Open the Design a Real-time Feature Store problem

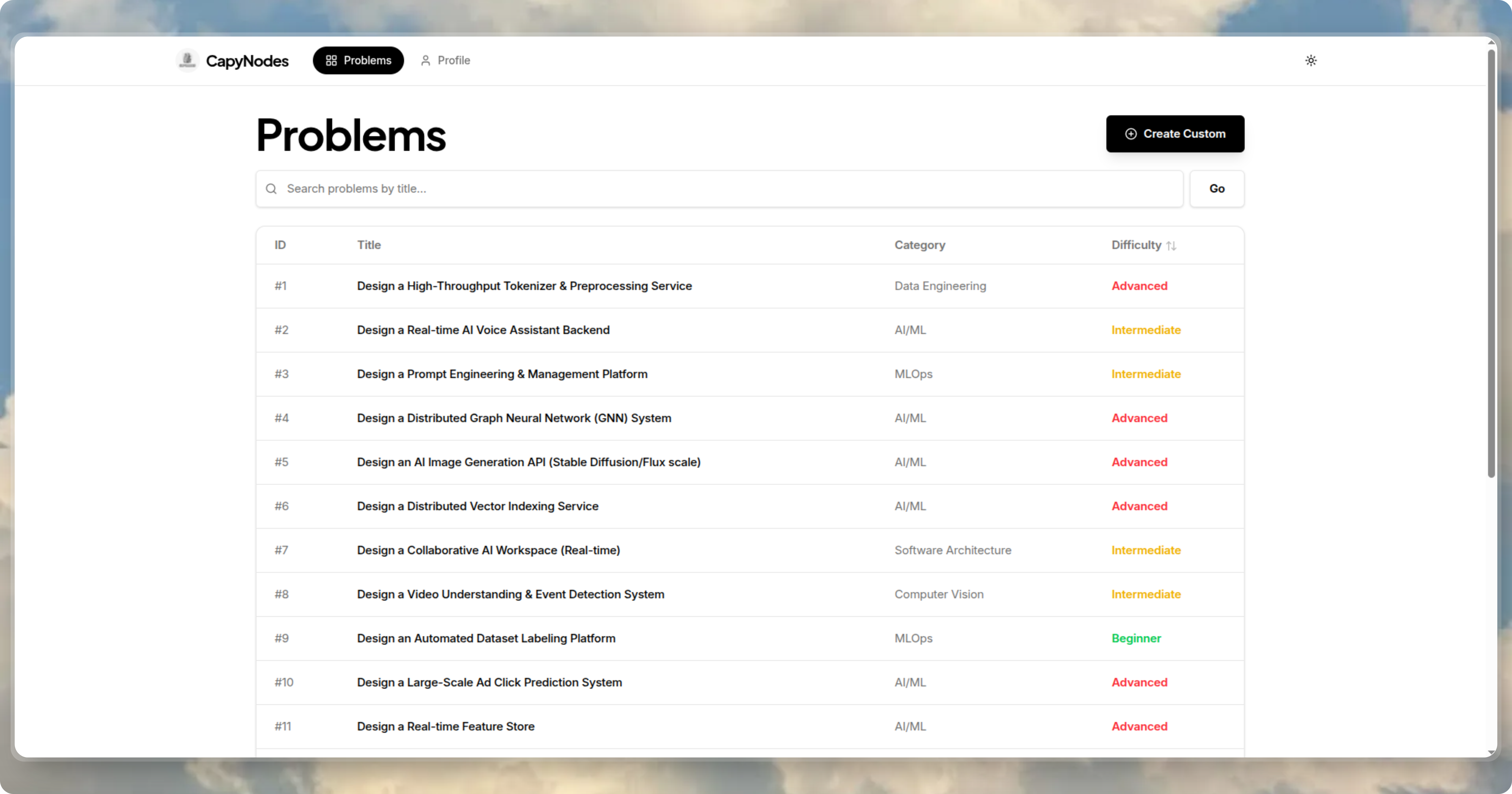446,726
